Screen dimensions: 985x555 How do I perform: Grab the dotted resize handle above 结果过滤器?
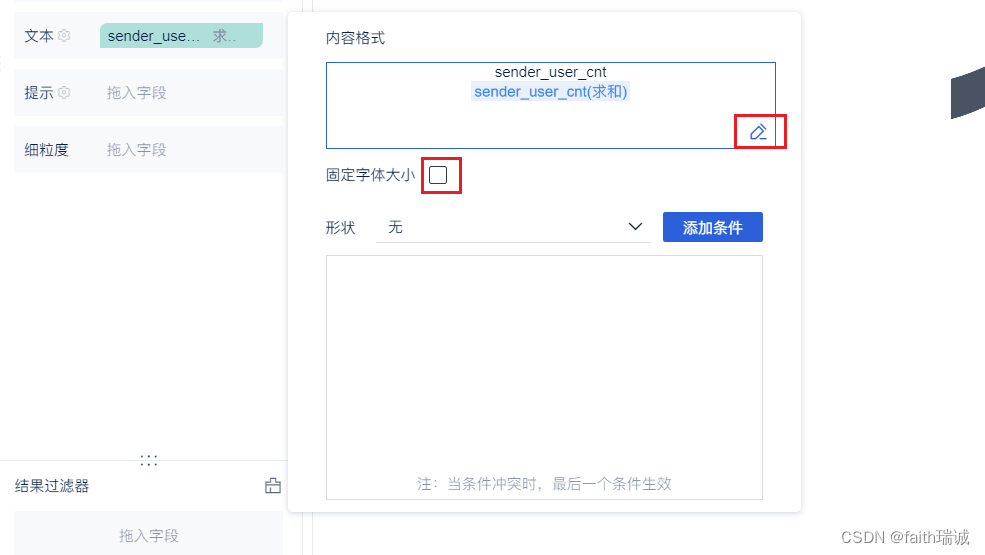pyautogui.click(x=149, y=460)
